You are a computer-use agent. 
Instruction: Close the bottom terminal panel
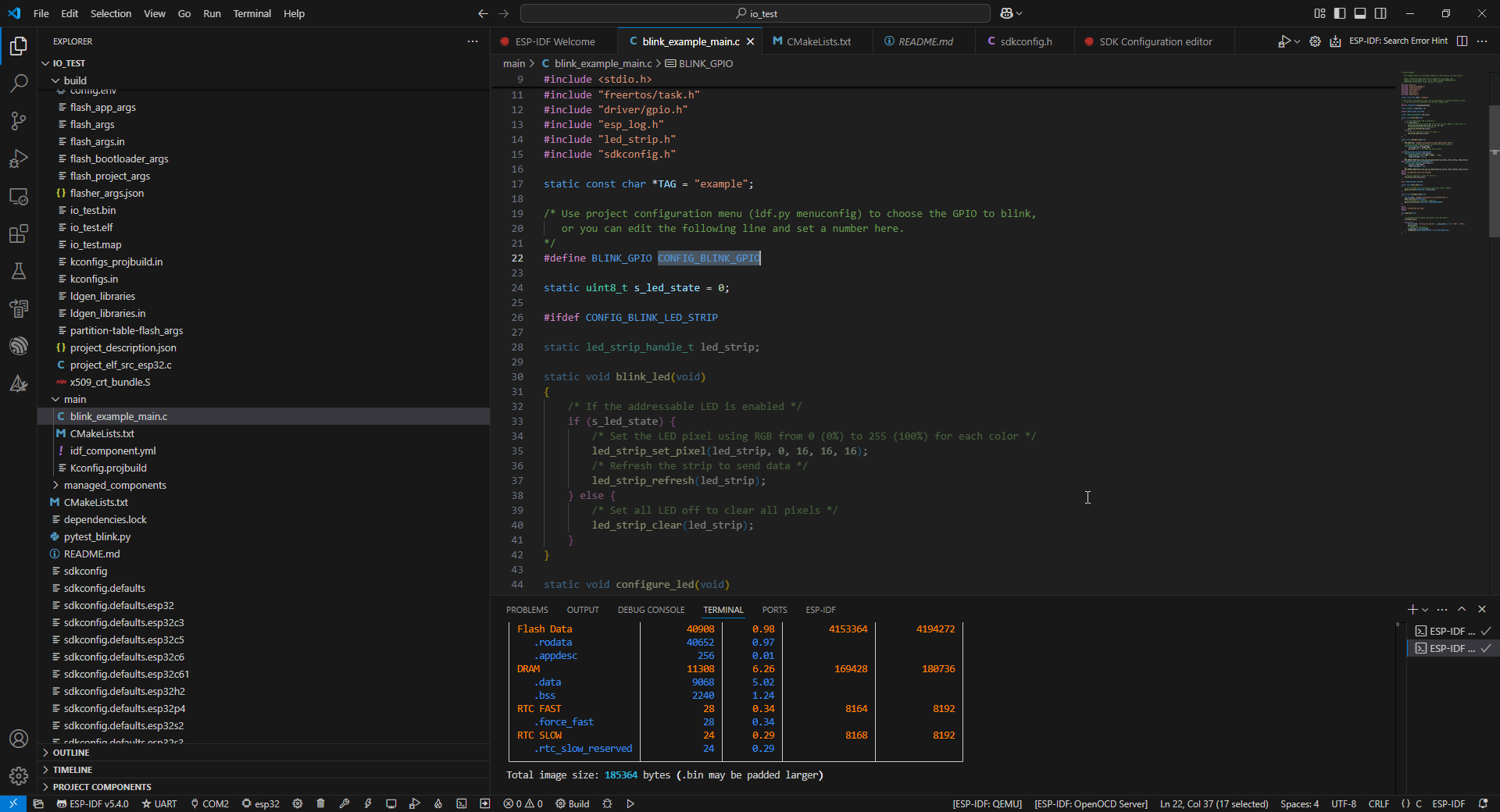pos(1482,609)
